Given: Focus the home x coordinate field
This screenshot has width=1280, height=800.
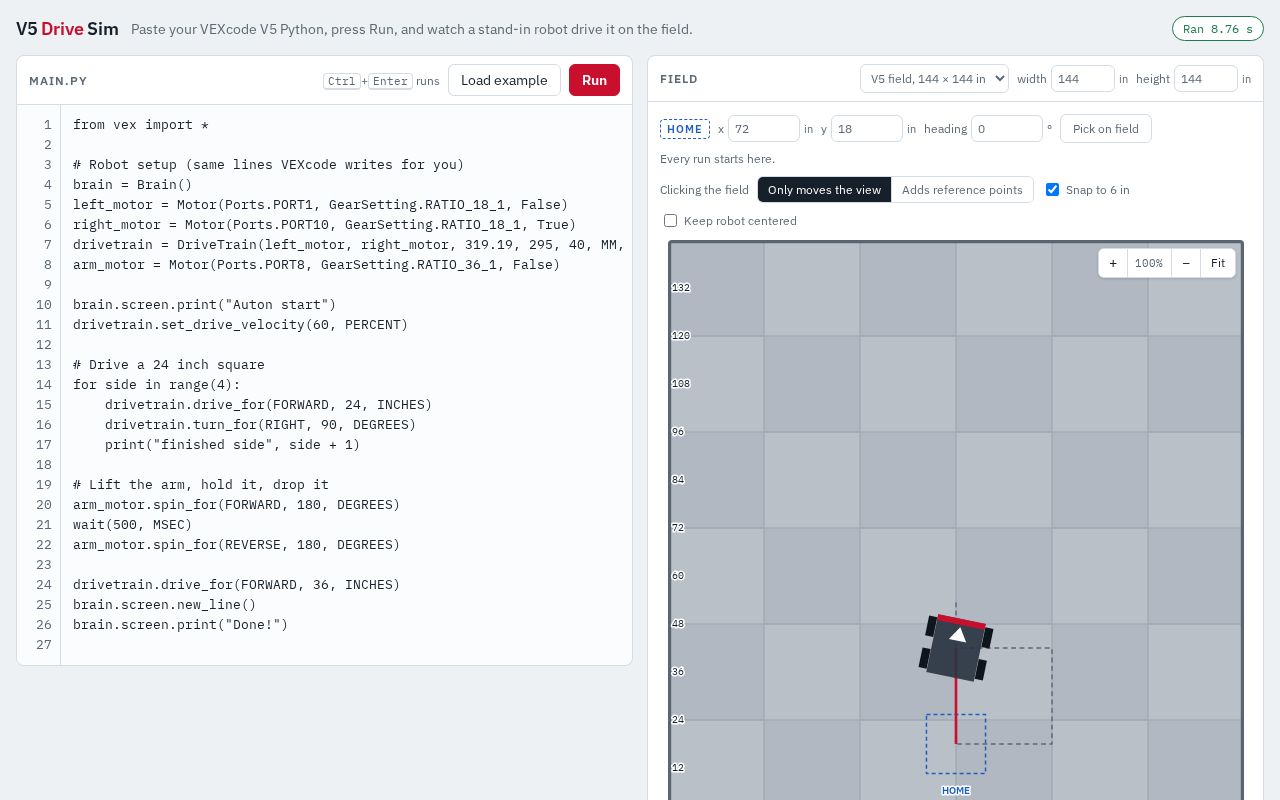Looking at the screenshot, I should pos(764,129).
